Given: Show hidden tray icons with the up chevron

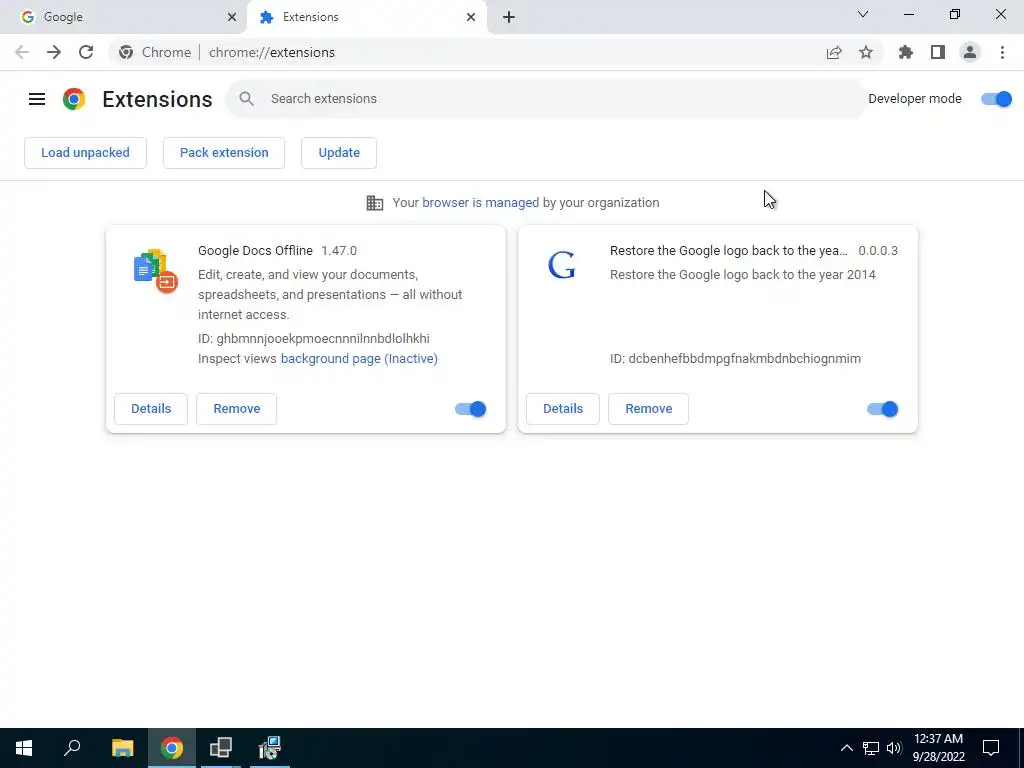Looking at the screenshot, I should [x=846, y=748].
